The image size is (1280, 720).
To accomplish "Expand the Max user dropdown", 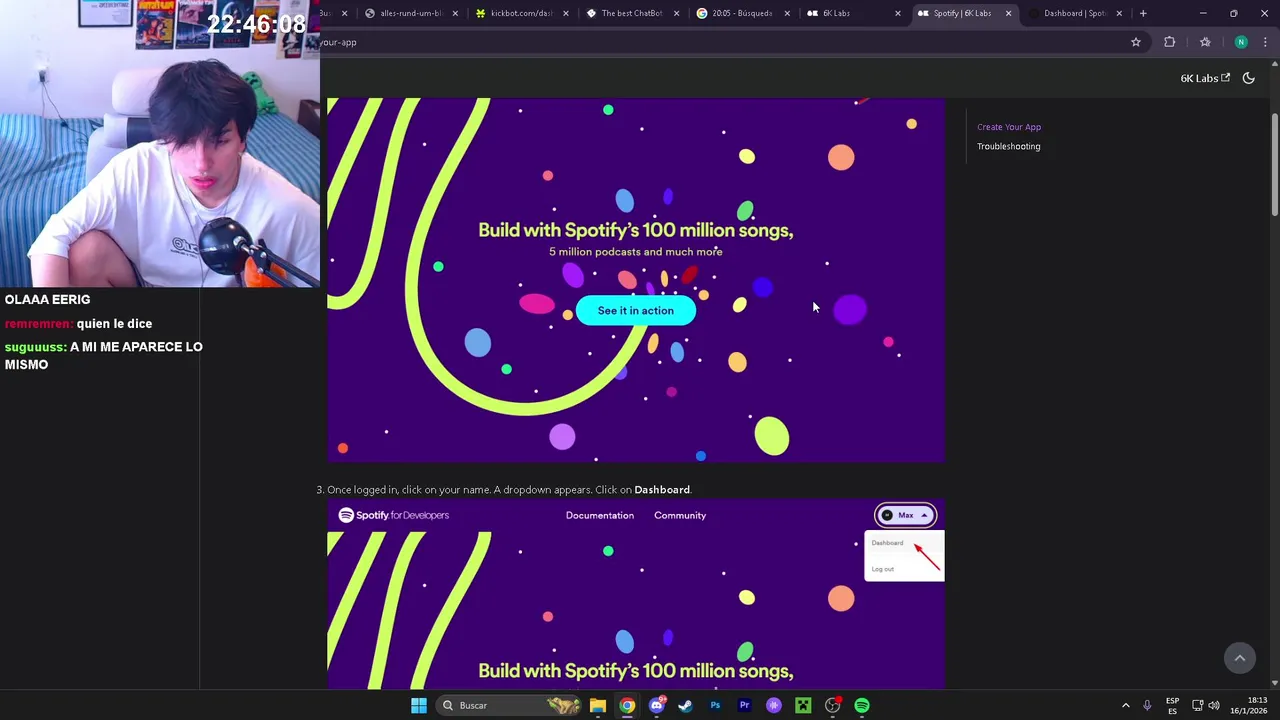I will click(905, 515).
